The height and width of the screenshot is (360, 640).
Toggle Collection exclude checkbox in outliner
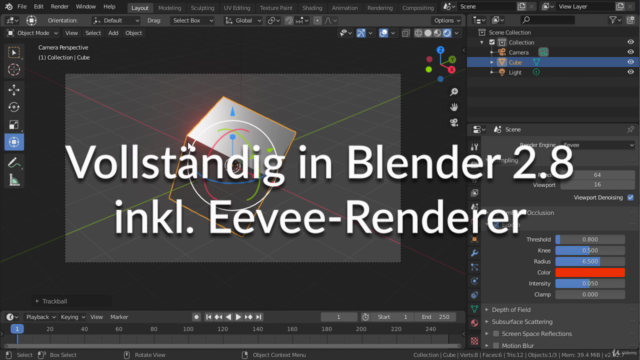(492, 42)
